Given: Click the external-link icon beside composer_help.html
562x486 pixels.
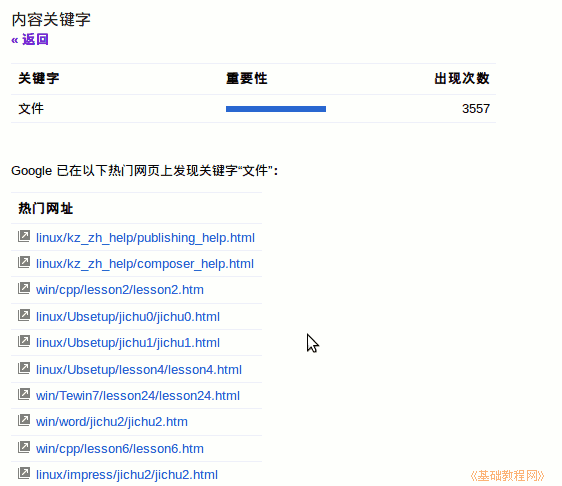Looking at the screenshot, I should coord(24,262).
